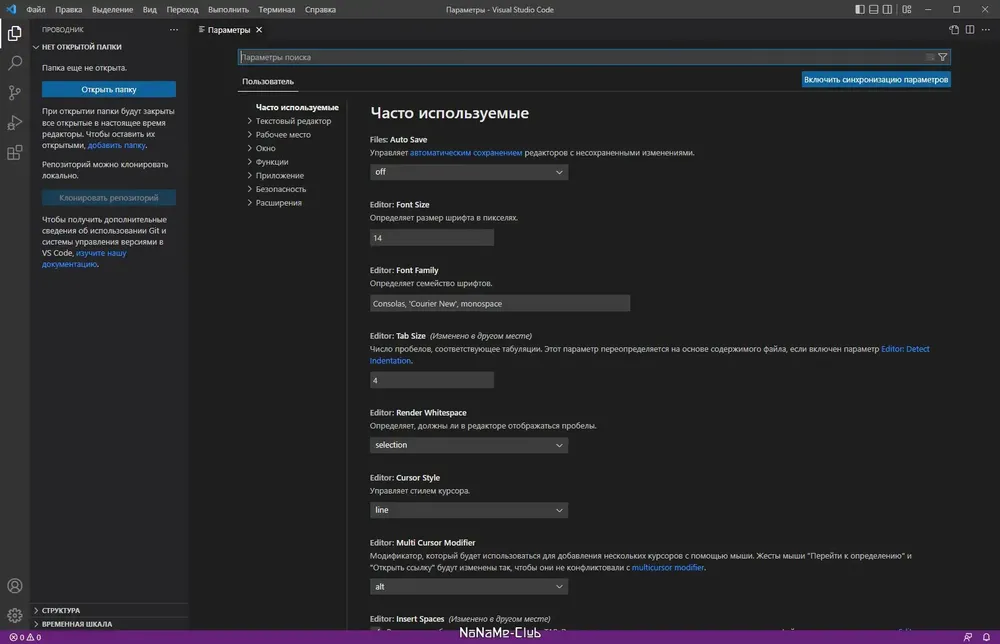
Task: Follow the автоматическим сохранением link
Action: pos(466,153)
